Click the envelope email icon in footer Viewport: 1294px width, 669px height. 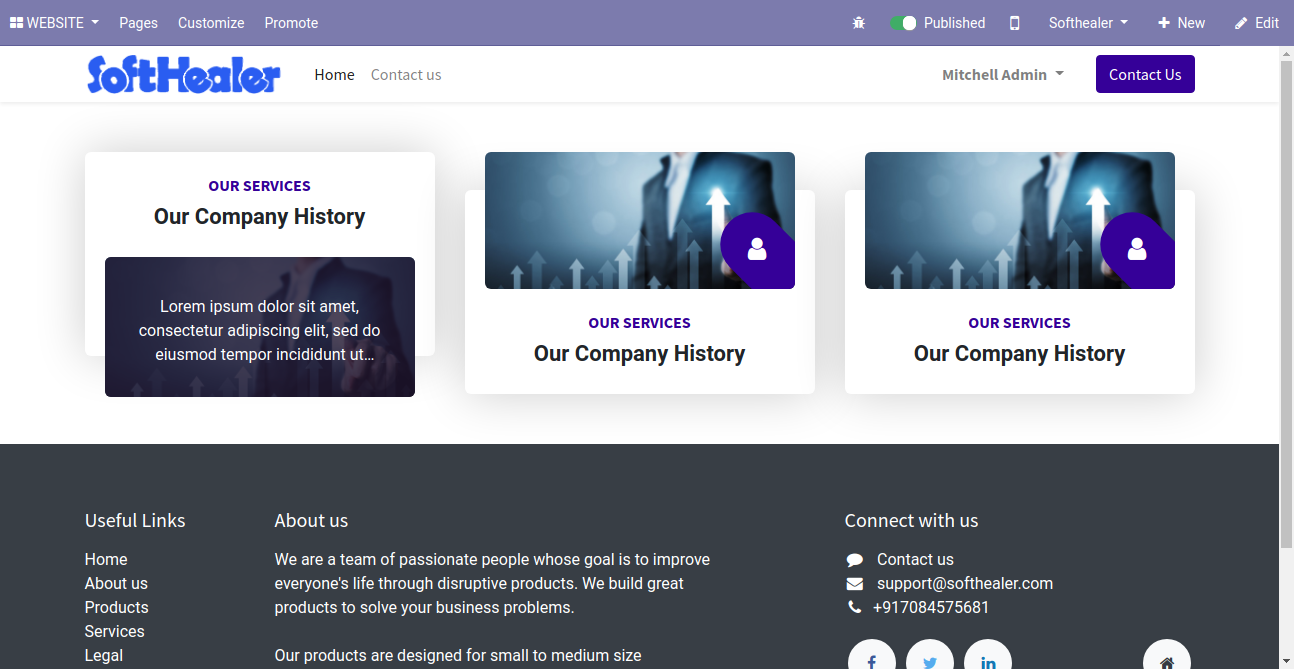click(x=854, y=584)
